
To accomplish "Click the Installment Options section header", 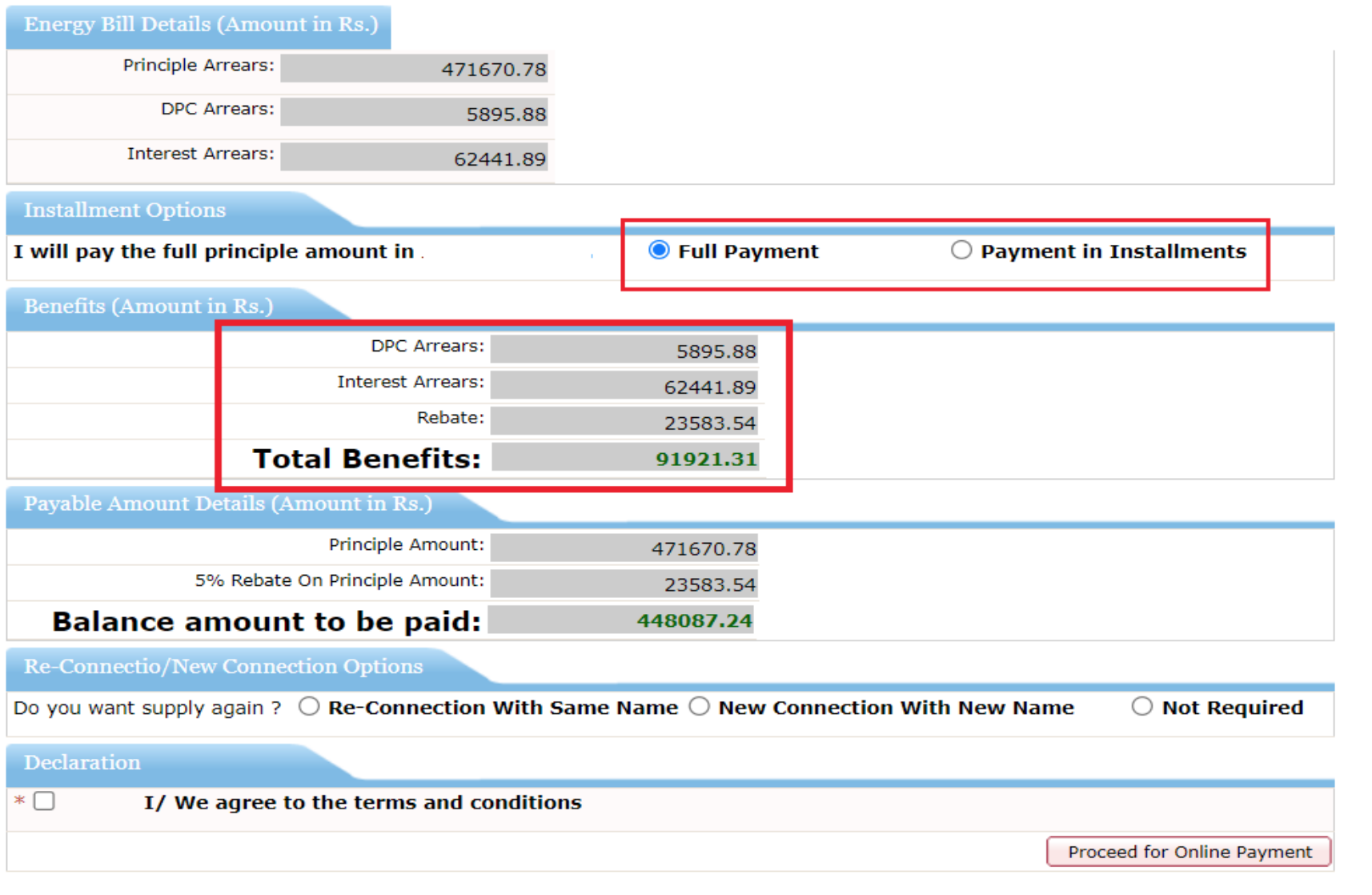I will coord(125,211).
